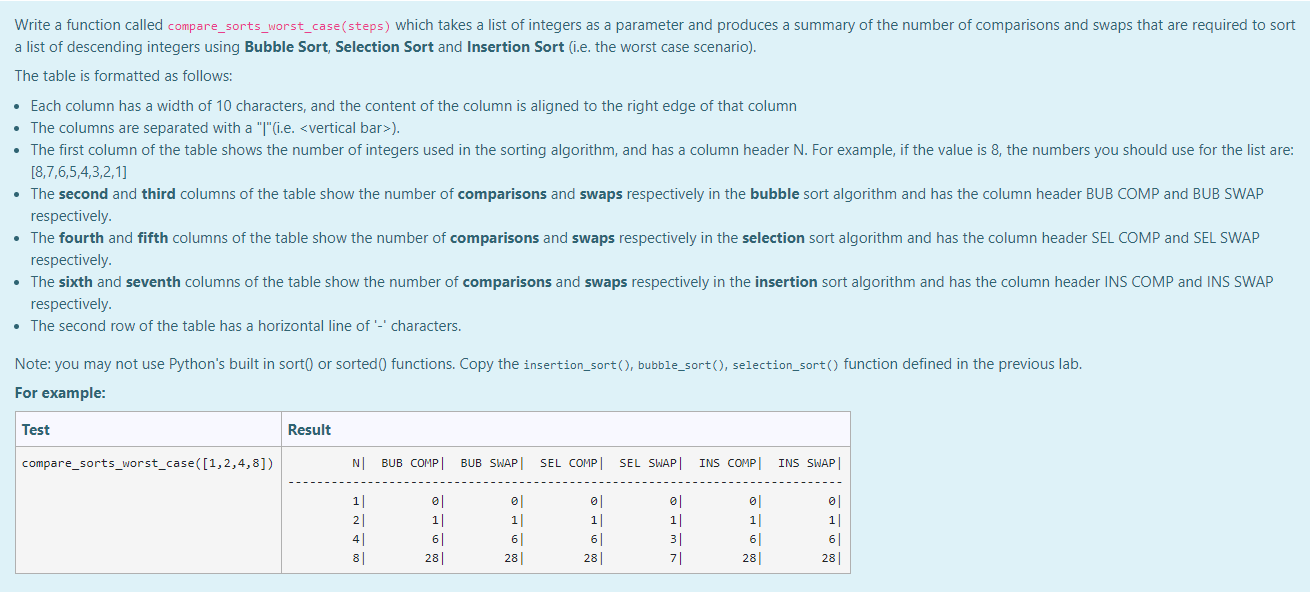Click the 'Result' column header
Viewport: 1310px width, 592px height.
pos(309,429)
